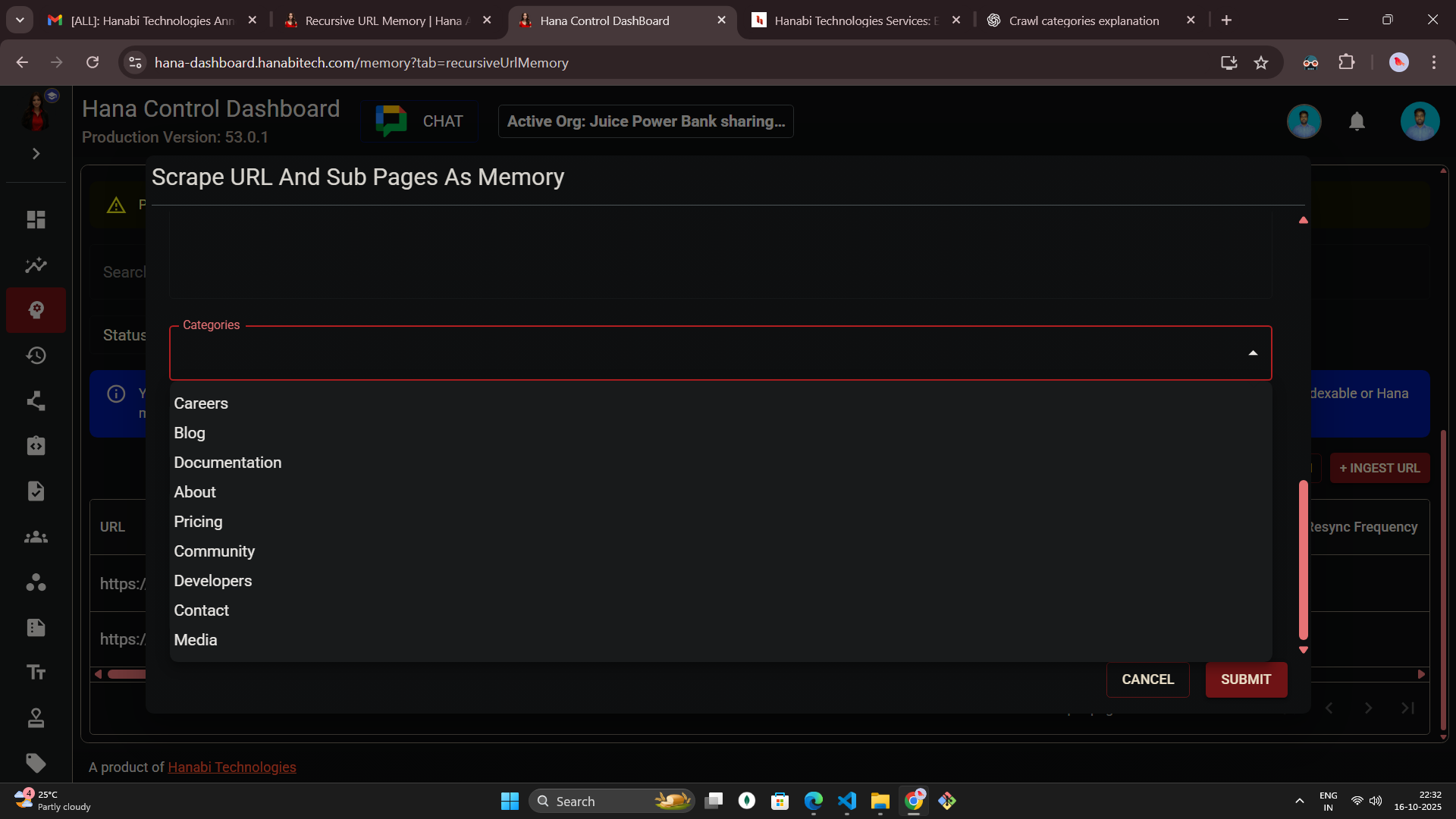Open the history clock sidebar icon
The height and width of the screenshot is (819, 1456).
click(x=36, y=356)
